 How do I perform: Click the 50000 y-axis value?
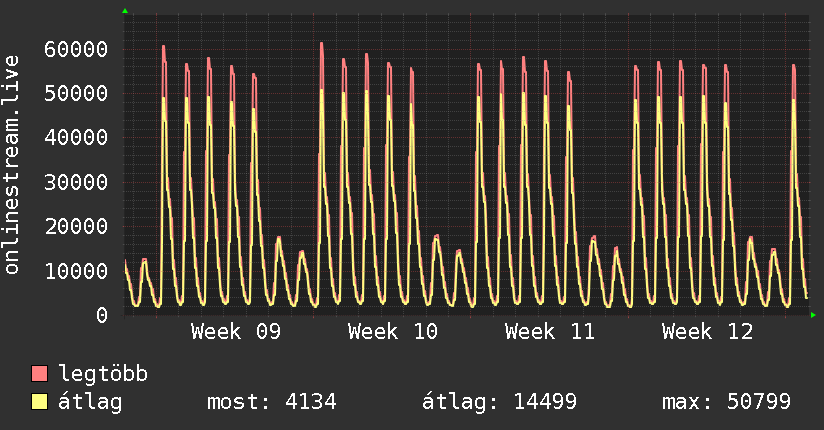point(76,94)
